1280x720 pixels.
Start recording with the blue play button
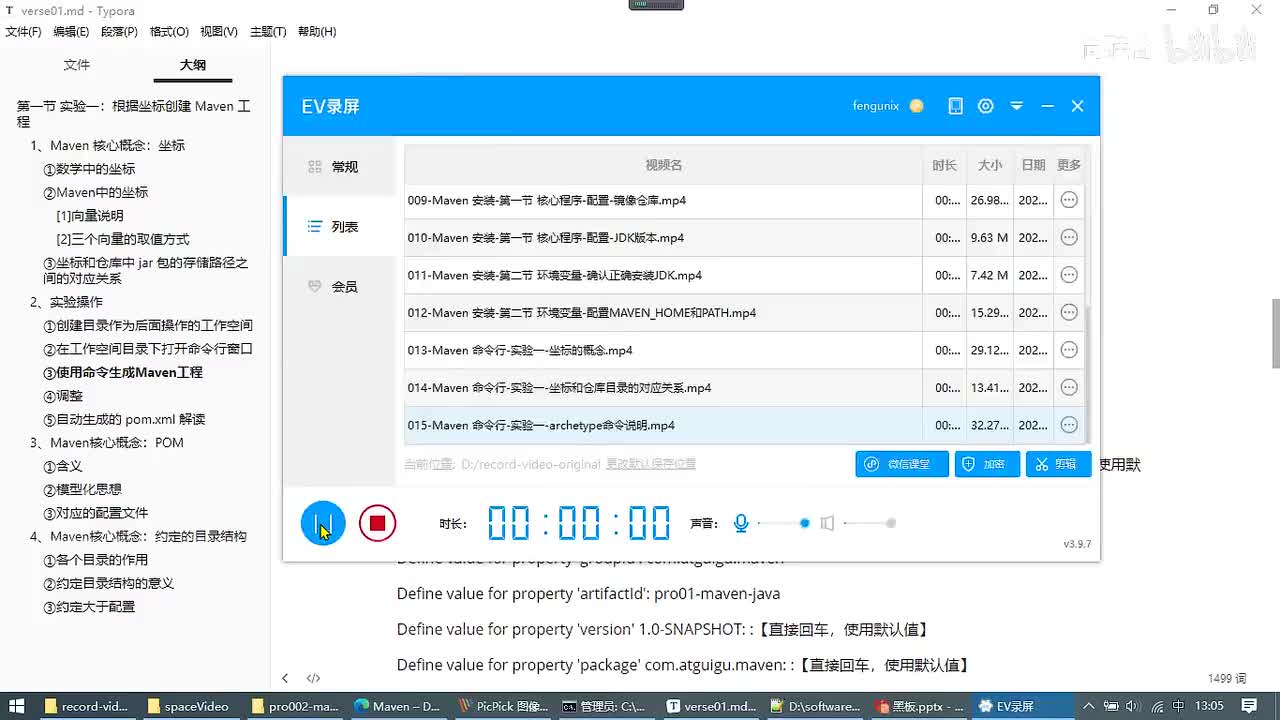point(323,523)
